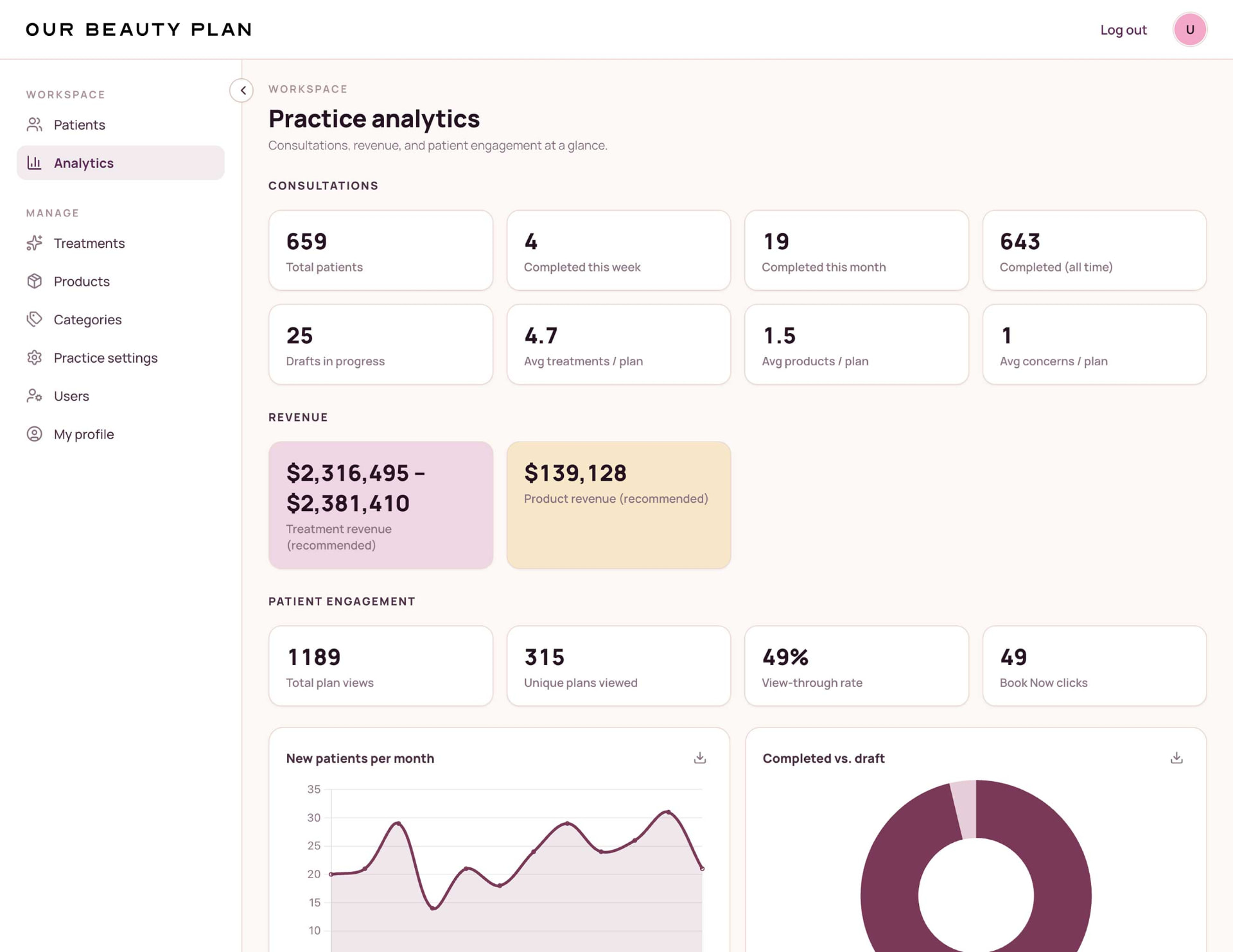Click the Practice settings gear icon
Image resolution: width=1233 pixels, height=952 pixels.
tap(35, 358)
